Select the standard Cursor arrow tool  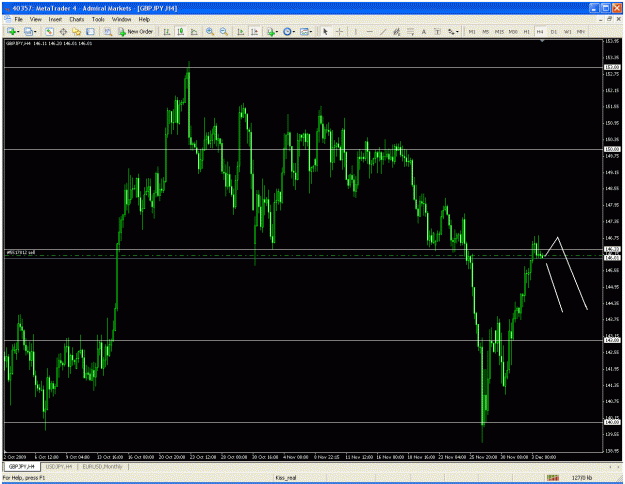coord(325,31)
